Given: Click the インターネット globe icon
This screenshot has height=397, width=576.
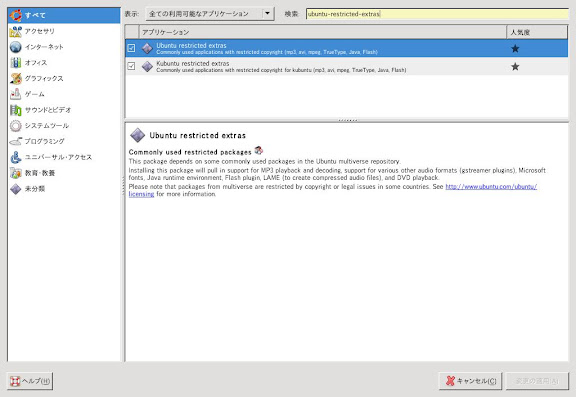Looking at the screenshot, I should (16, 47).
